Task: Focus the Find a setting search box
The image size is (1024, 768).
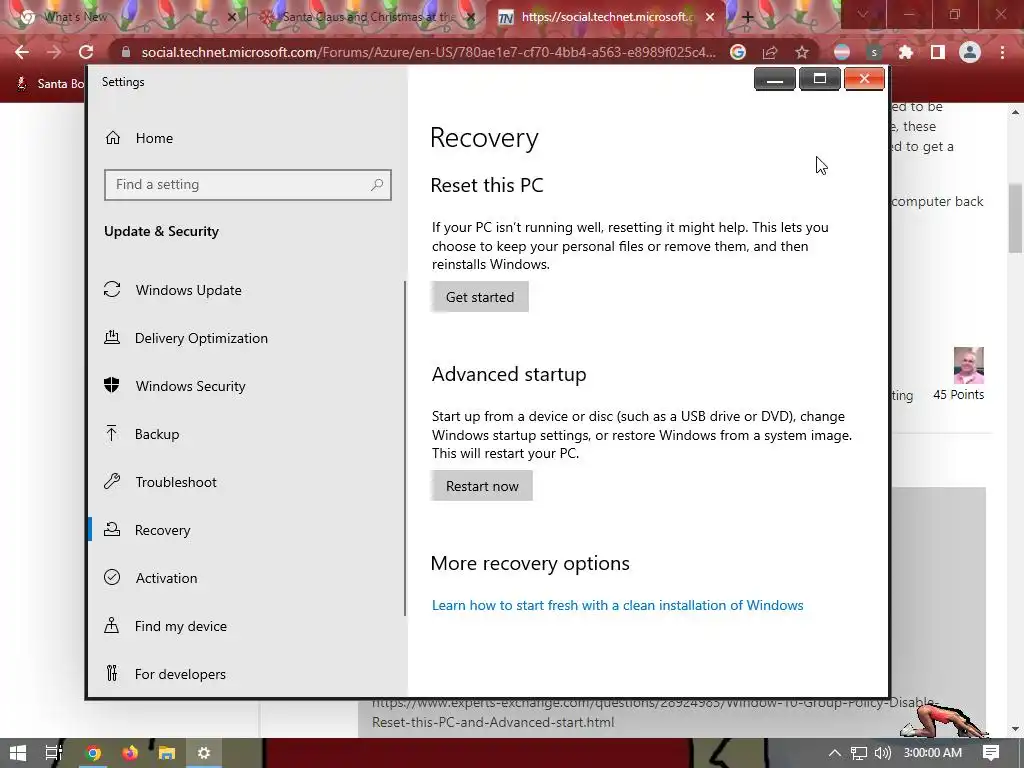Action: tap(248, 185)
